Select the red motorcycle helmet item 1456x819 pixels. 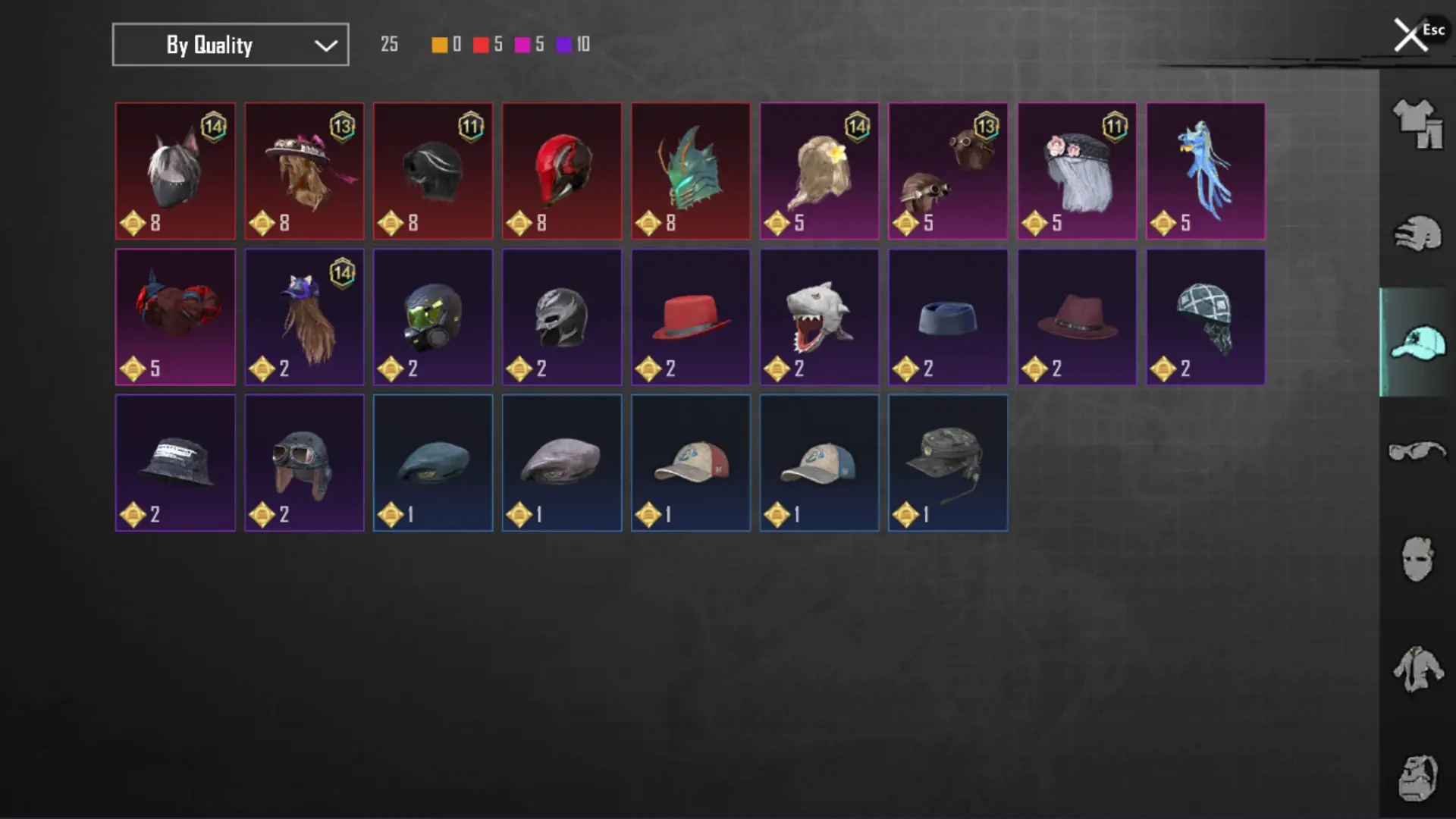tap(562, 171)
